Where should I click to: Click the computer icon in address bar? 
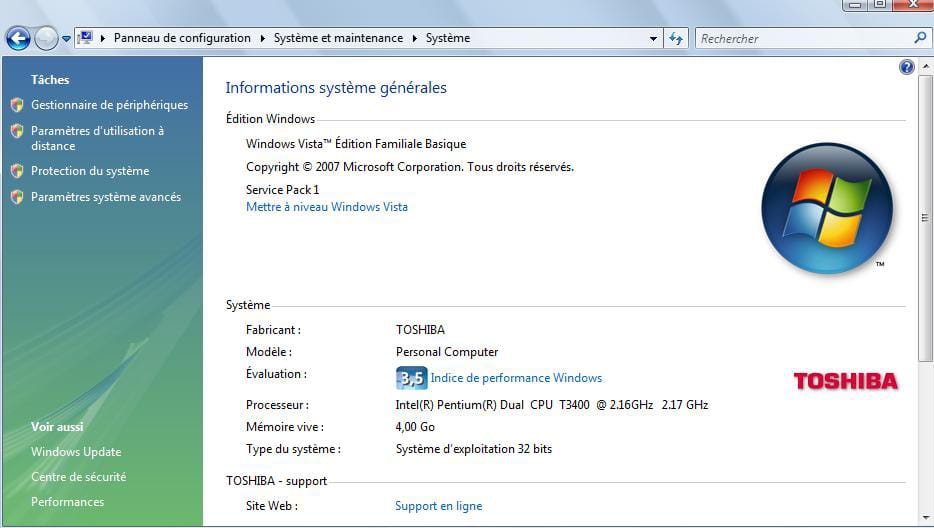pyautogui.click(x=85, y=38)
